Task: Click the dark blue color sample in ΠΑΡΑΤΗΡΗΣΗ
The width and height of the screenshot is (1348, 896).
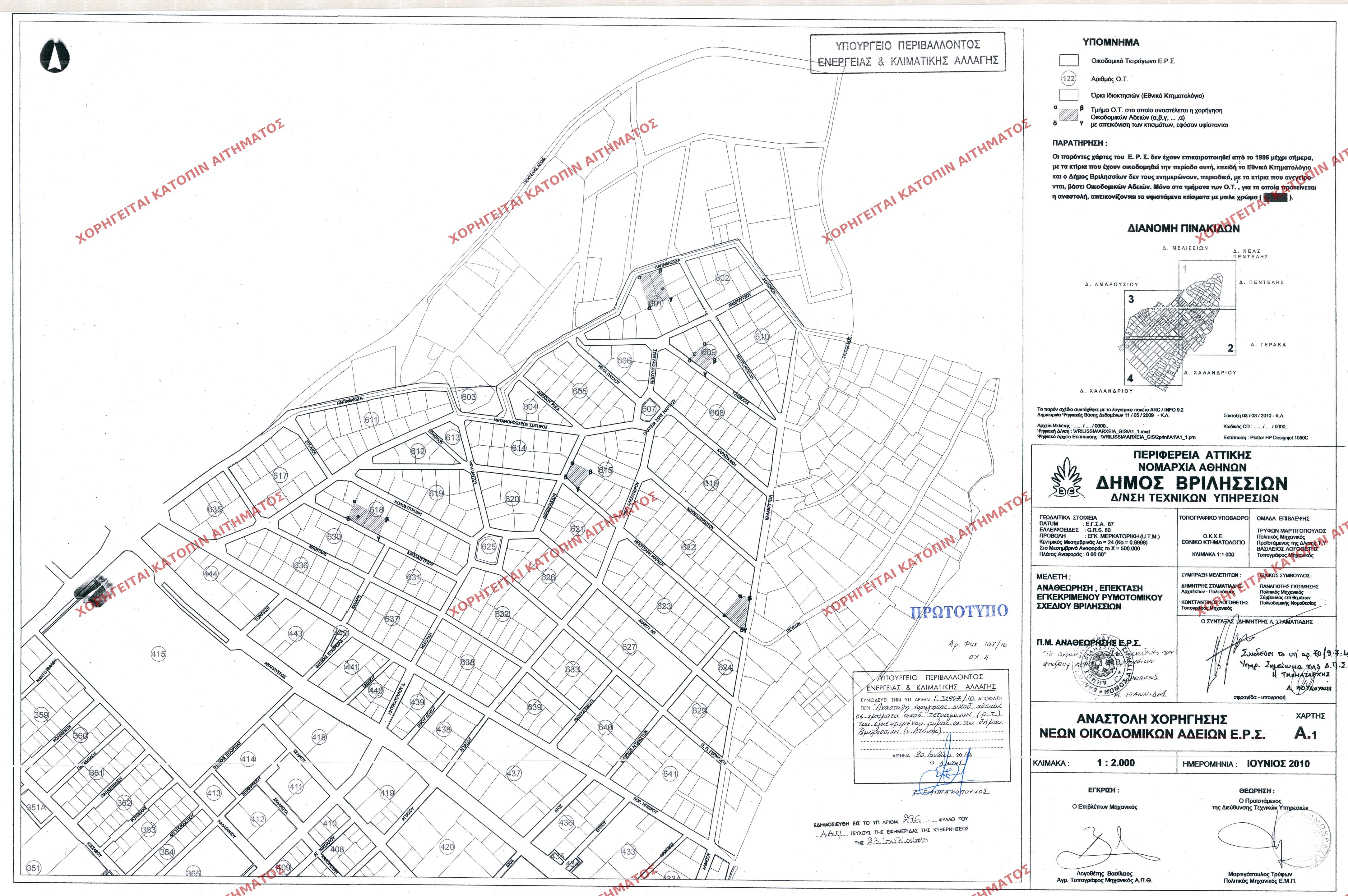Action: (1273, 197)
